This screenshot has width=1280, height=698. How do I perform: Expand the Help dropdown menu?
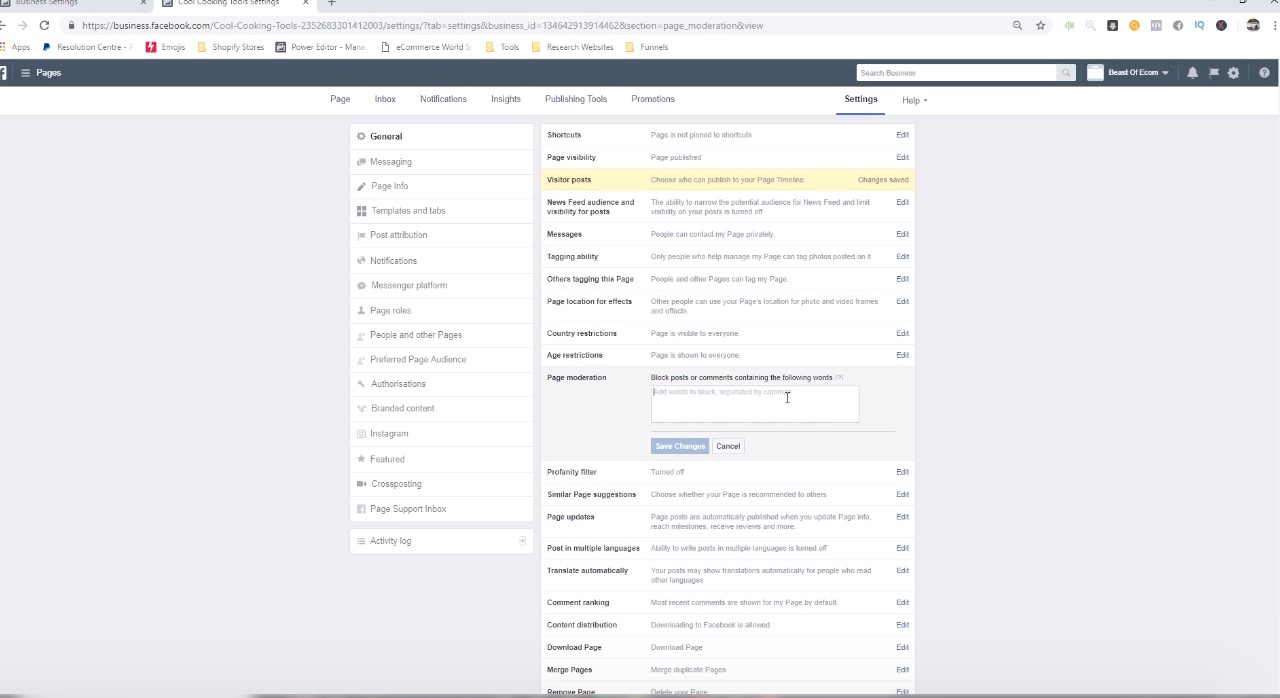coord(914,100)
